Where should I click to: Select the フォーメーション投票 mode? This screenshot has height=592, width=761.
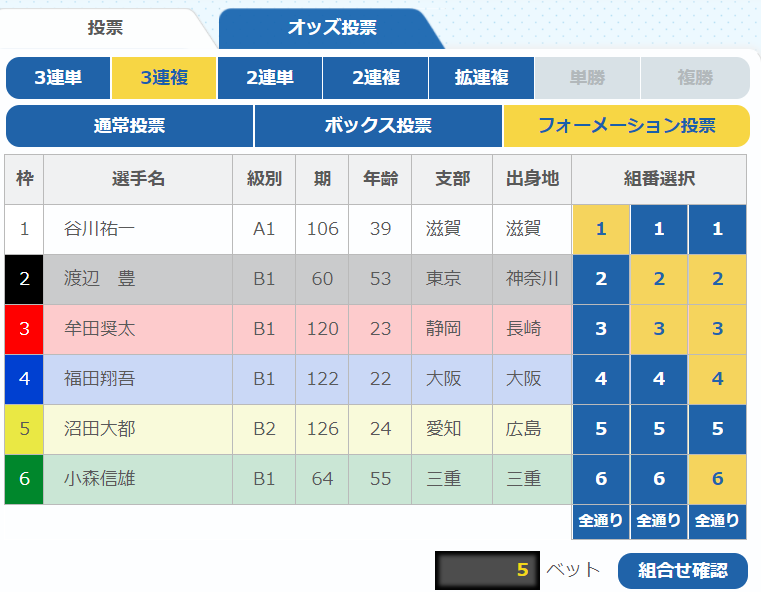tap(626, 126)
